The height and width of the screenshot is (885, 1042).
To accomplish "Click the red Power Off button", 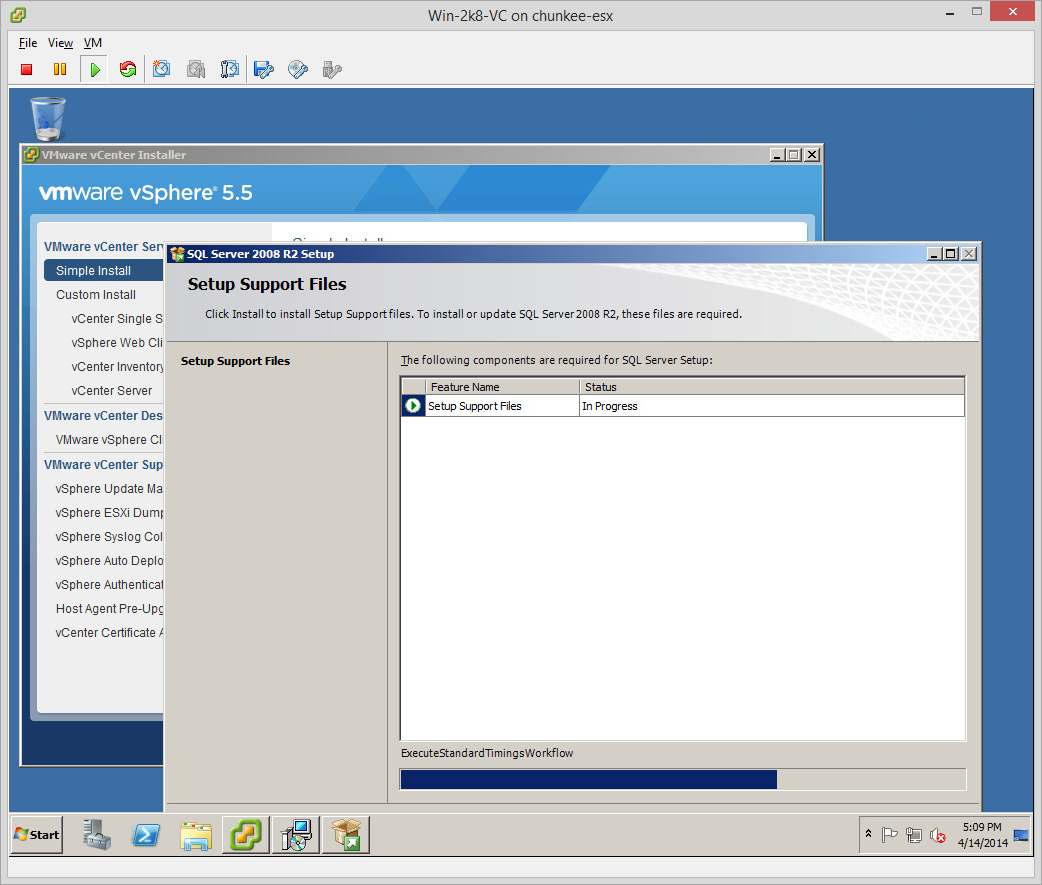I will (27, 69).
